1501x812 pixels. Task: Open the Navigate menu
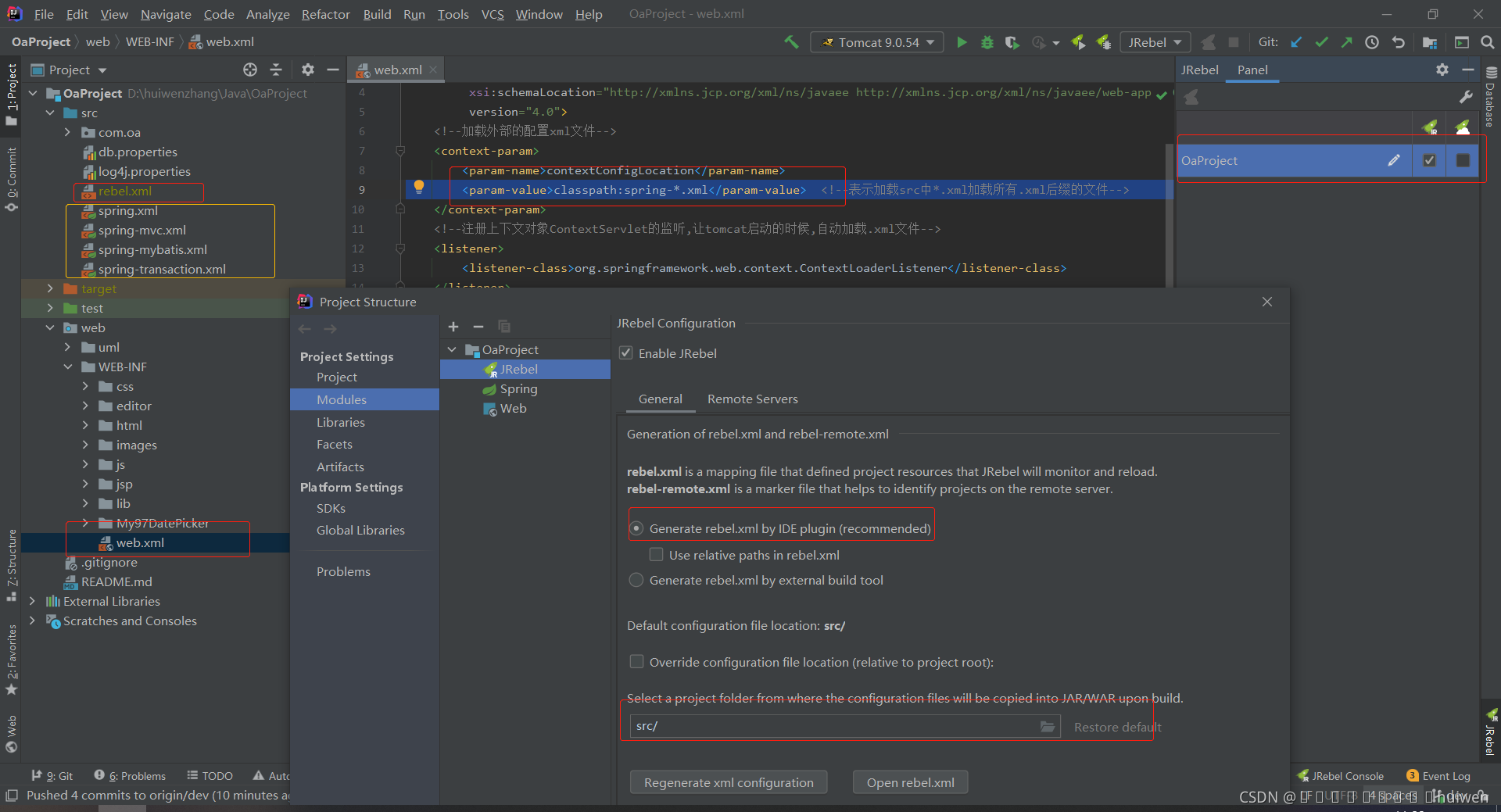166,14
